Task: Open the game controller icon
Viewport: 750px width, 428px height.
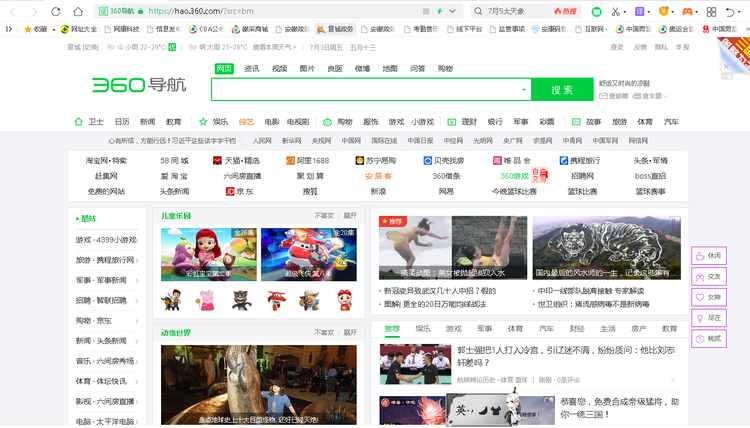Action: click(x=687, y=11)
